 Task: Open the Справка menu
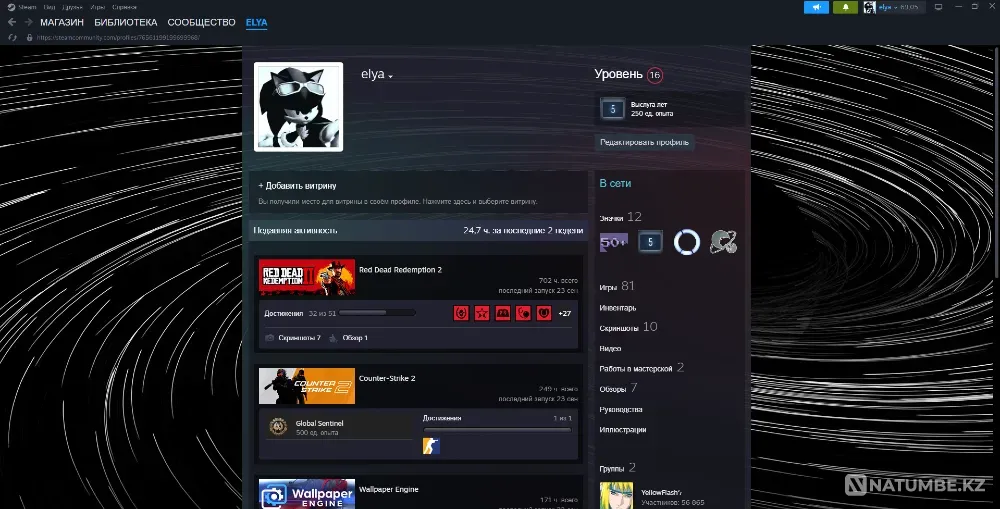pos(124,7)
